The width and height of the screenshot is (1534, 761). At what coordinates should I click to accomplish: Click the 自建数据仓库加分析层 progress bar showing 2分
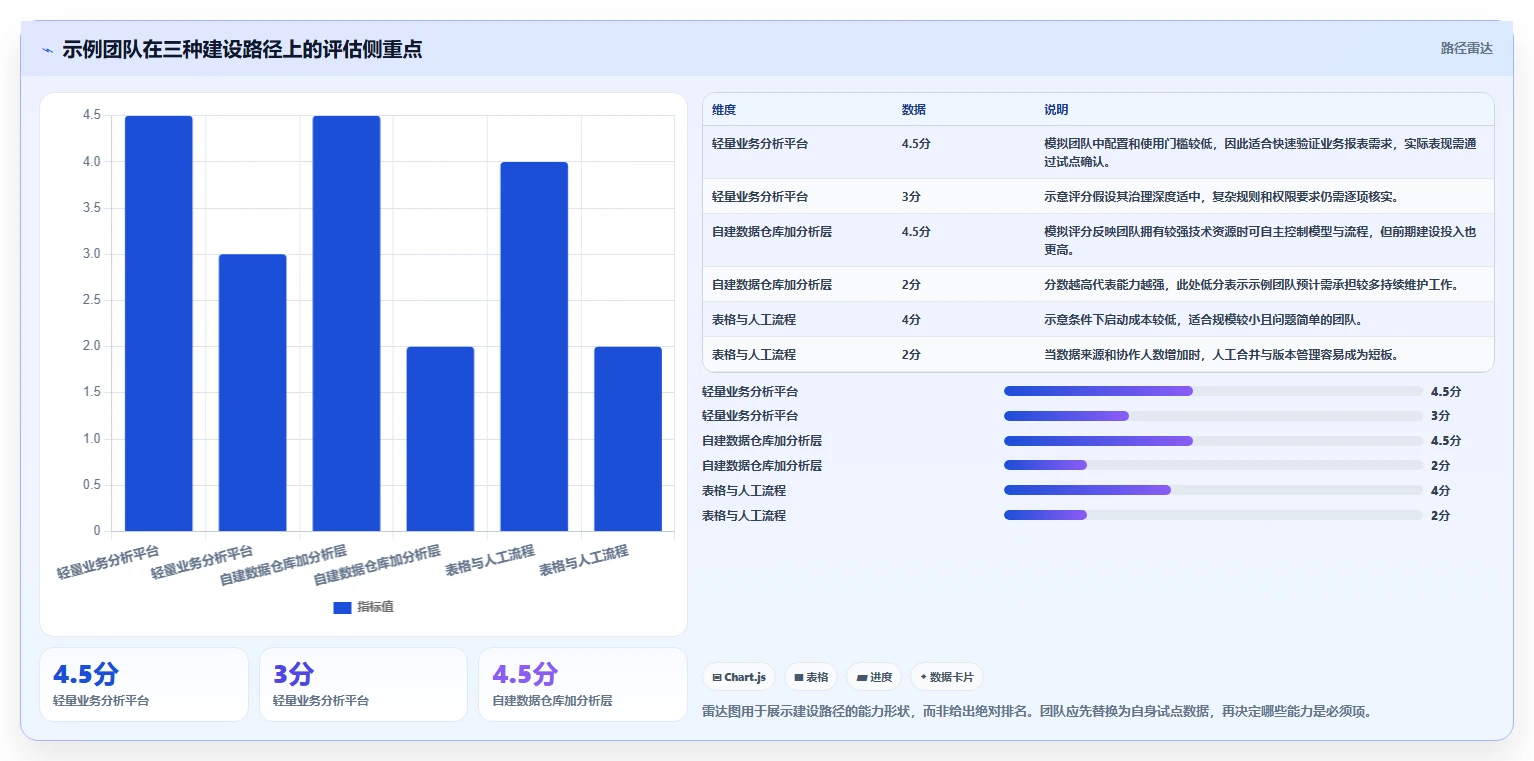1213,465
